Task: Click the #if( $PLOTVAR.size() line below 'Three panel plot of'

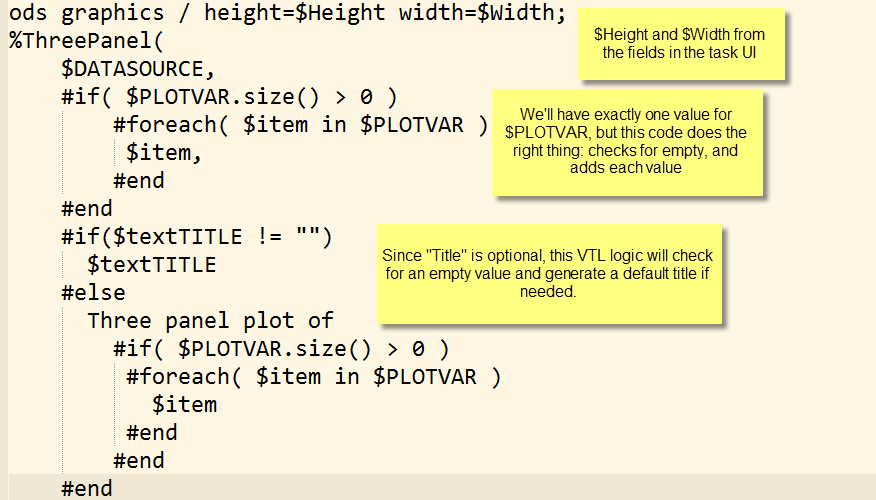Action: 281,349
